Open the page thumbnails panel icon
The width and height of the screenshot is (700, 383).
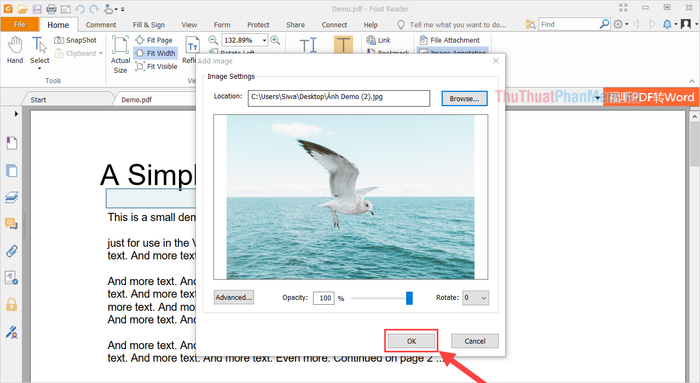[x=12, y=171]
